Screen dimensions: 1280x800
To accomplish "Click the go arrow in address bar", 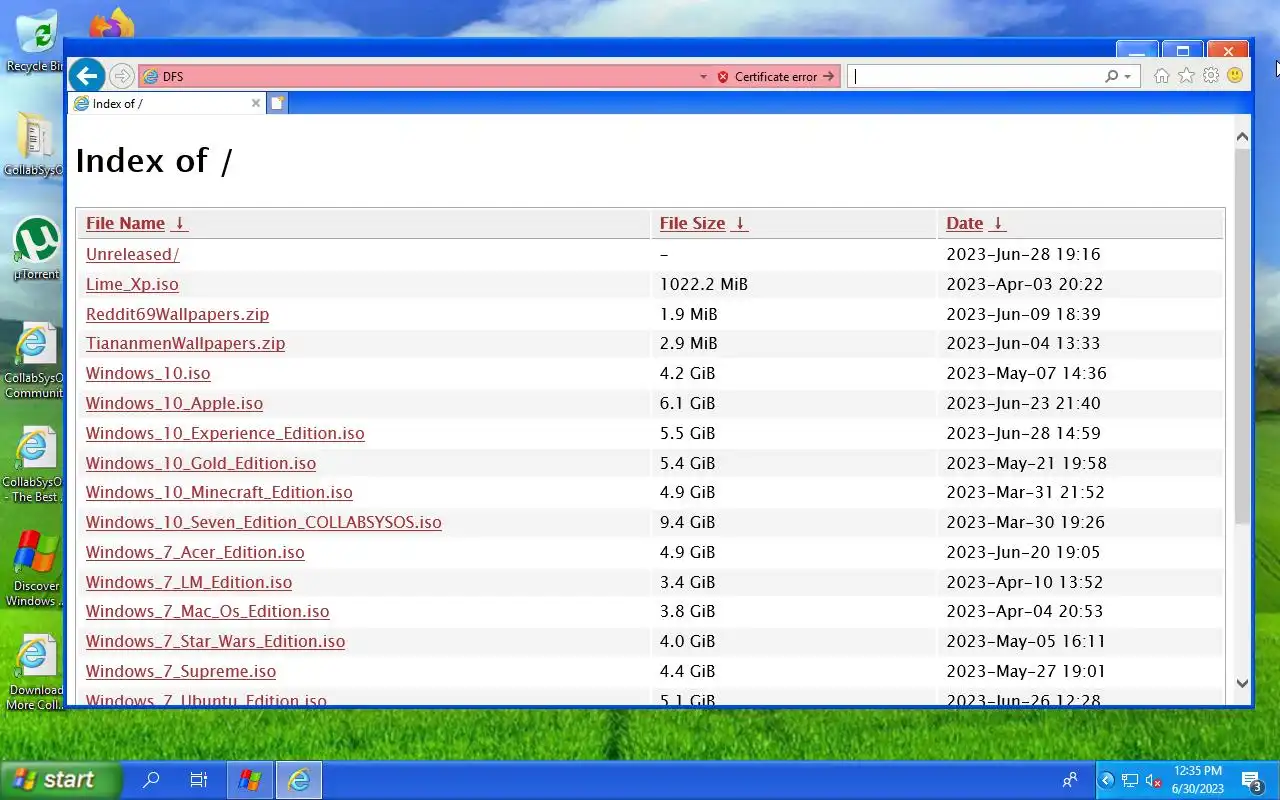I will point(828,76).
